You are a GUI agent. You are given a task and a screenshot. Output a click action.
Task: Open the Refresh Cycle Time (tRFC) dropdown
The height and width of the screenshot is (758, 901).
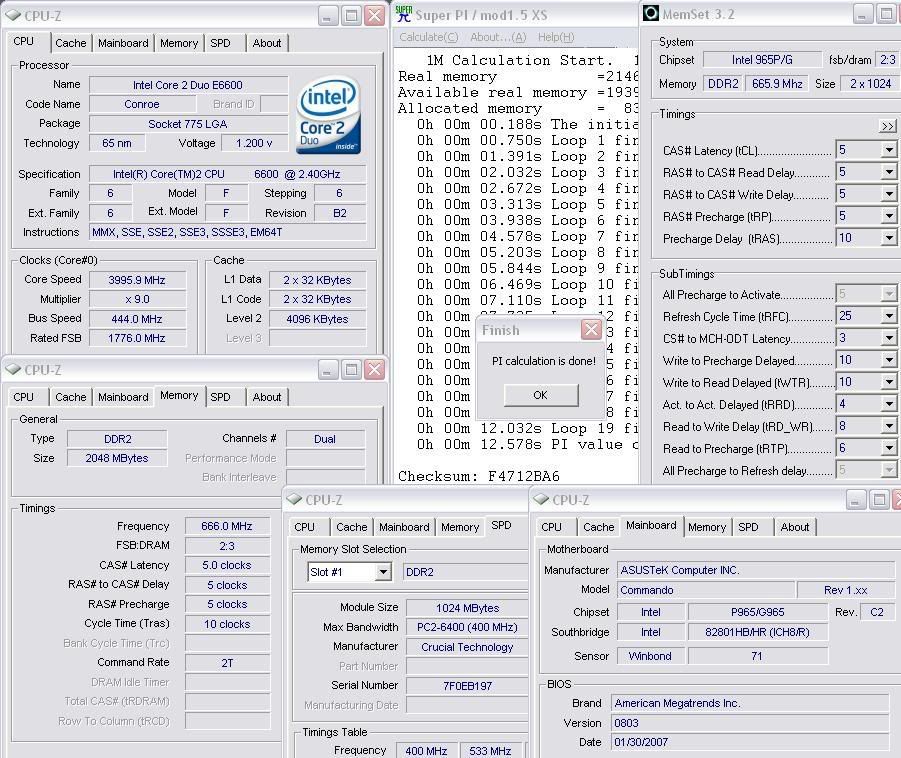(x=888, y=315)
